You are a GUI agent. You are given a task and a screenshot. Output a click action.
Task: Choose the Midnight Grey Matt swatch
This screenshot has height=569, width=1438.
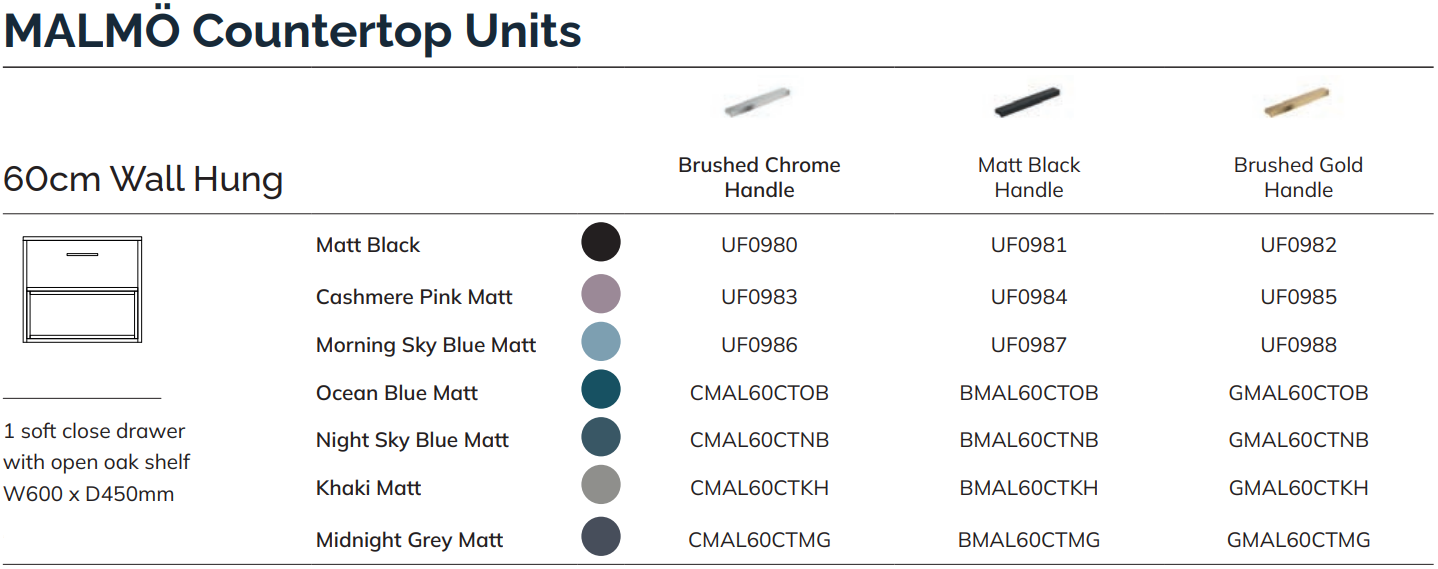[601, 537]
